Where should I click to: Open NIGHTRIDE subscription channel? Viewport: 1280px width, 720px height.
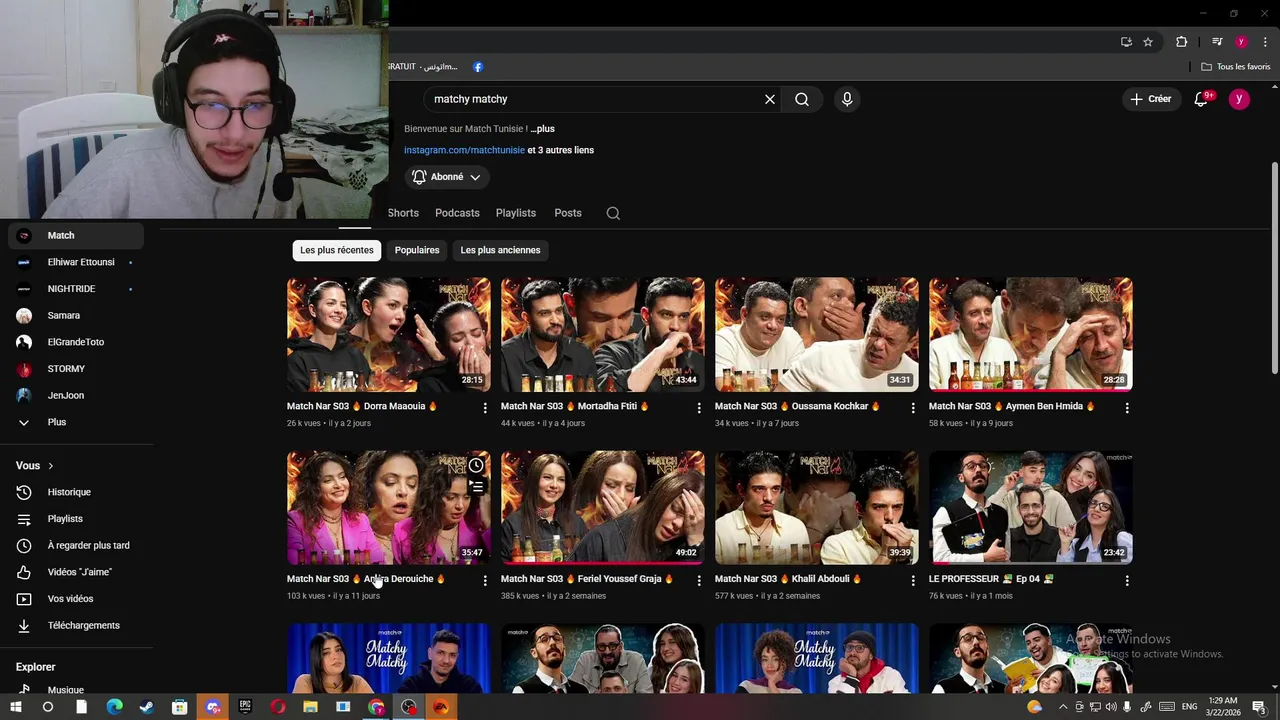pyautogui.click(x=76, y=289)
